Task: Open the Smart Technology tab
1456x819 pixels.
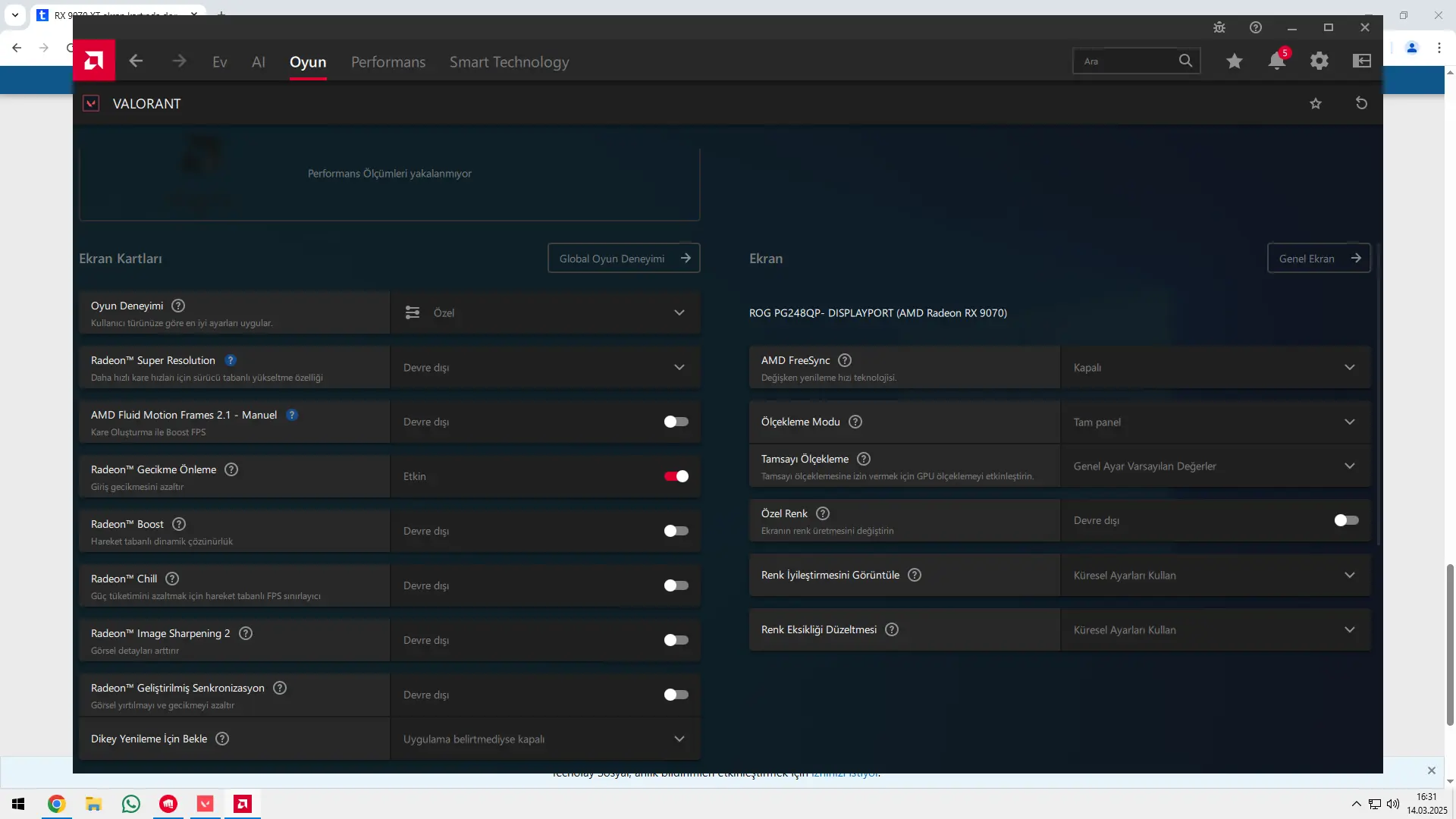Action: pyautogui.click(x=510, y=62)
